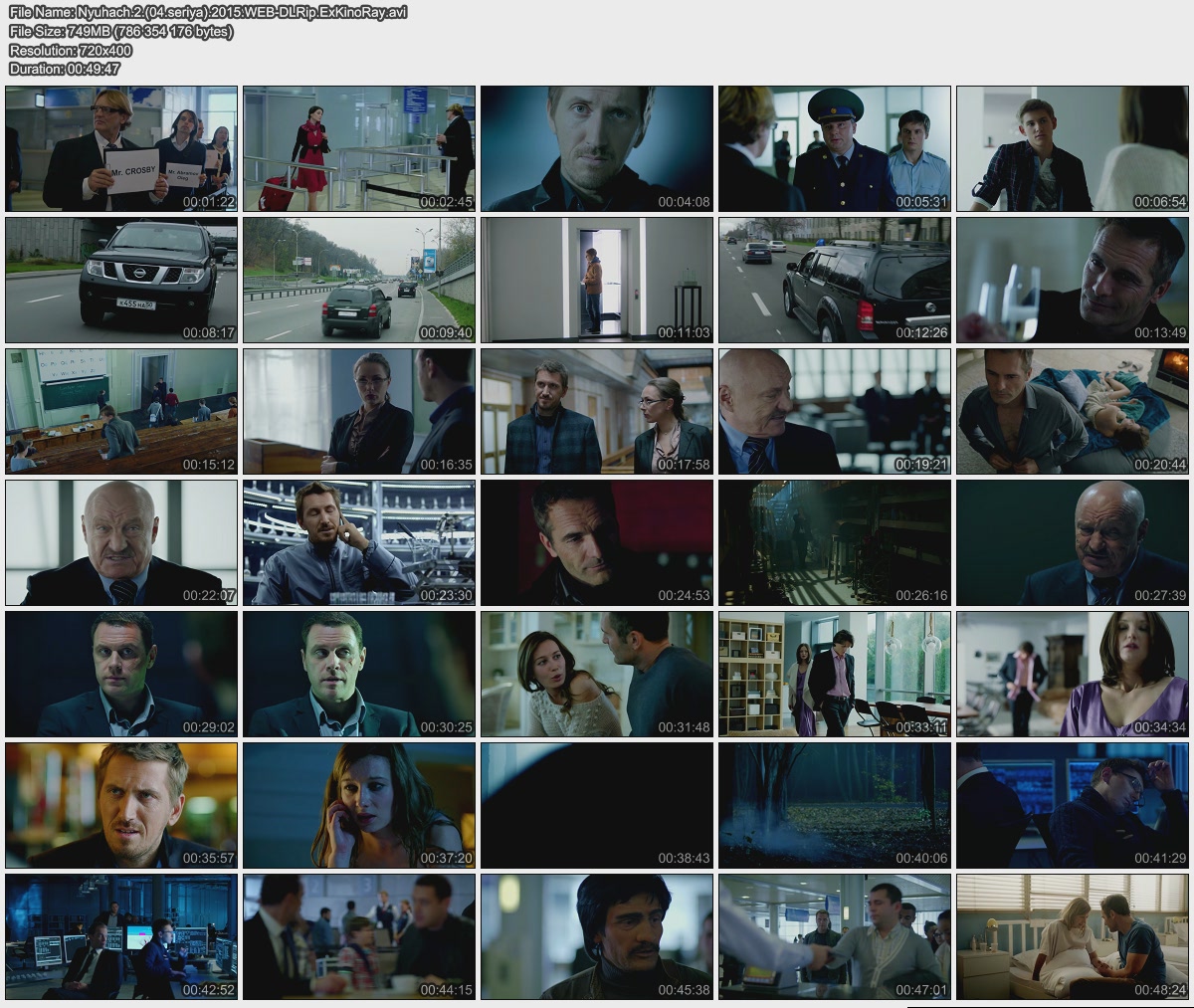Click the Duration 00:49:47 text
Screen dimensions: 1194x1008
[65, 69]
